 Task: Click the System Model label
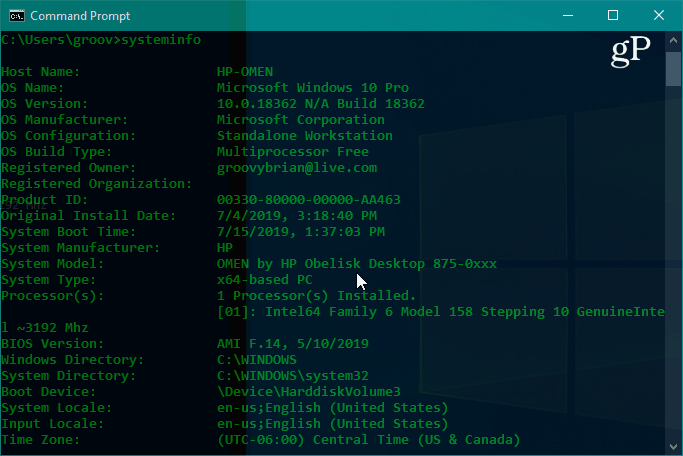tap(53, 264)
